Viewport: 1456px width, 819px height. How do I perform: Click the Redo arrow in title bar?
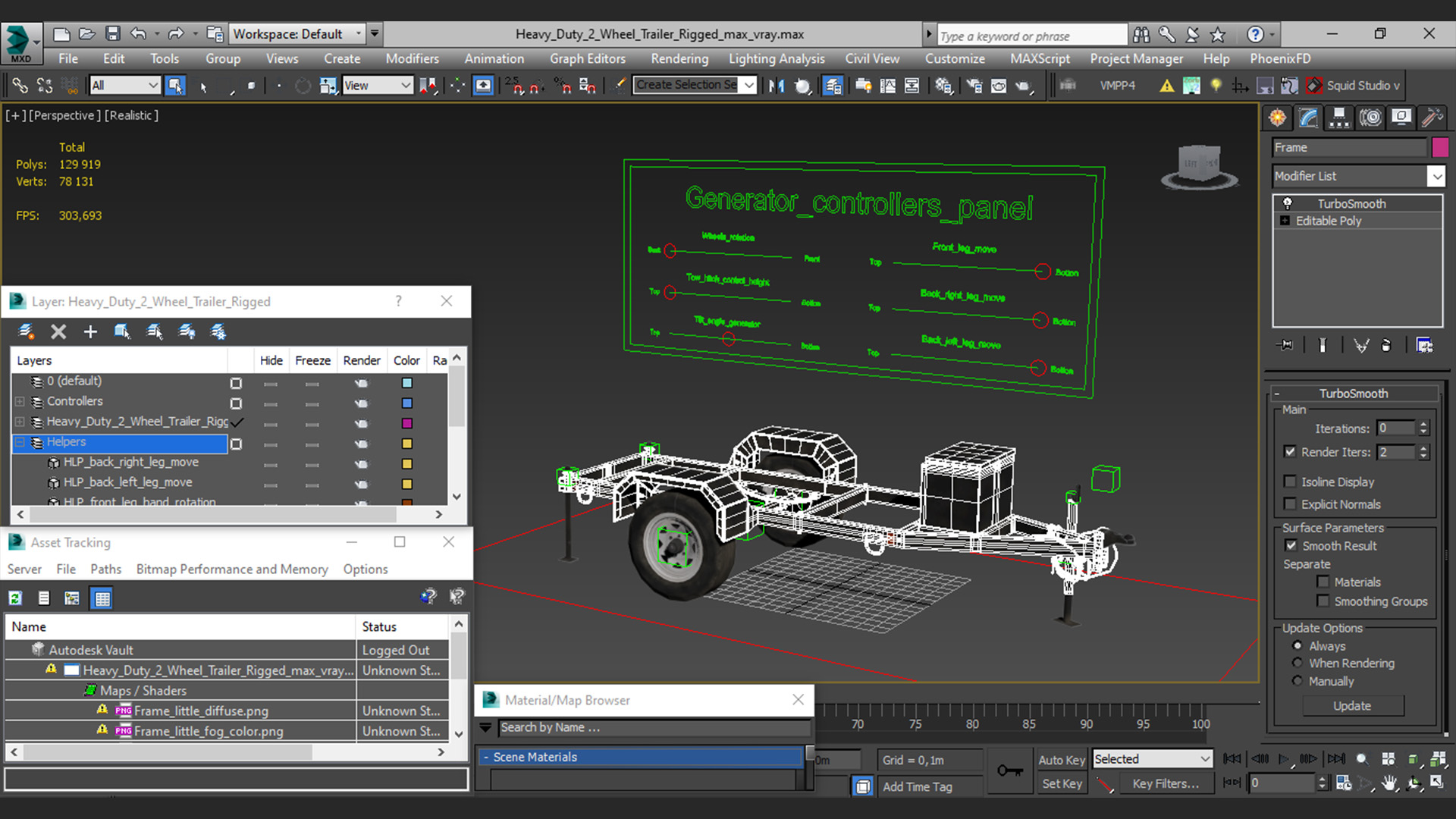point(176,33)
